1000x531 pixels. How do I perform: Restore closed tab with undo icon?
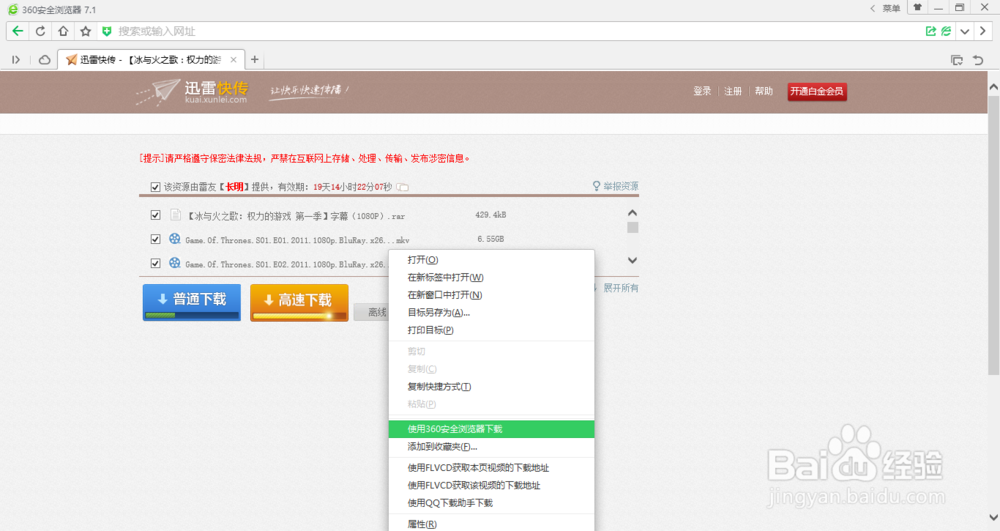978,60
